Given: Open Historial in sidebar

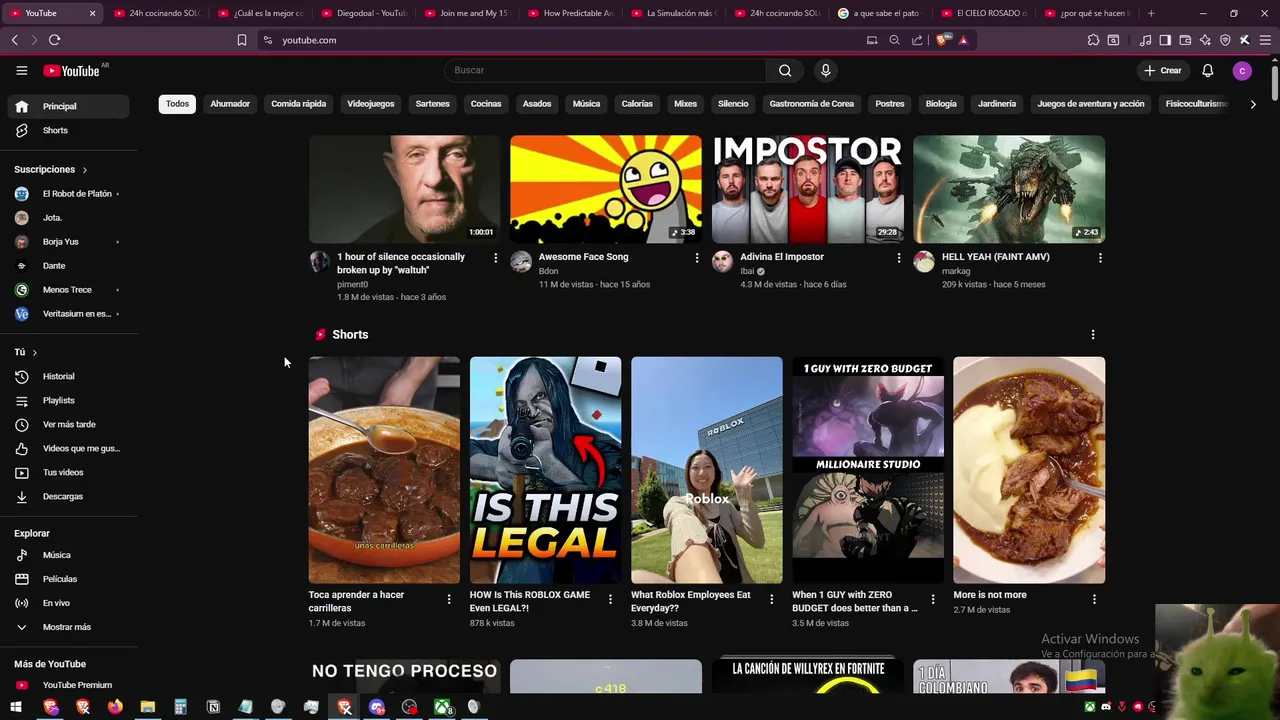Looking at the screenshot, I should (68, 376).
